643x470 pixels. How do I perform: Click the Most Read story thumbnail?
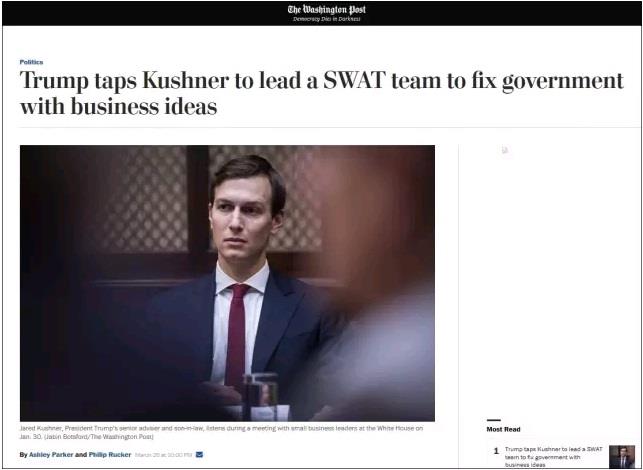pyautogui.click(x=622, y=456)
